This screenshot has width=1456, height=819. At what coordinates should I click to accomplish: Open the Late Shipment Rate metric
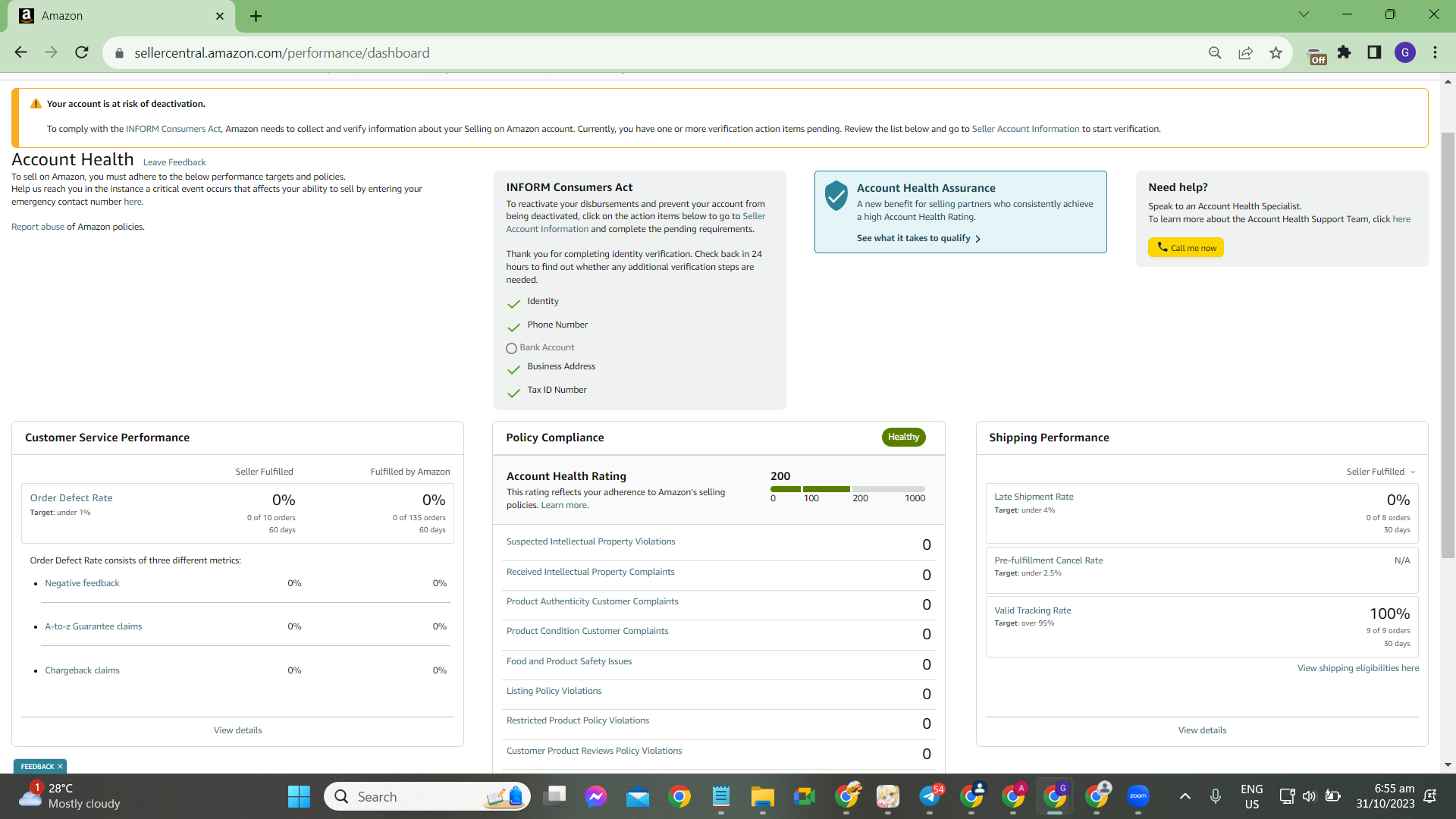coord(1034,497)
